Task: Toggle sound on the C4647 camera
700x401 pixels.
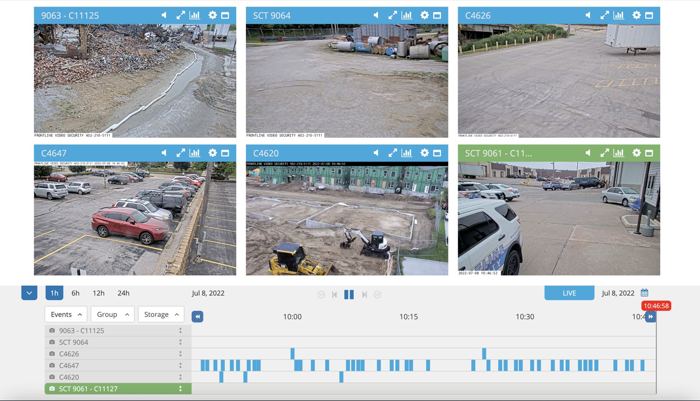Action: pyautogui.click(x=164, y=153)
